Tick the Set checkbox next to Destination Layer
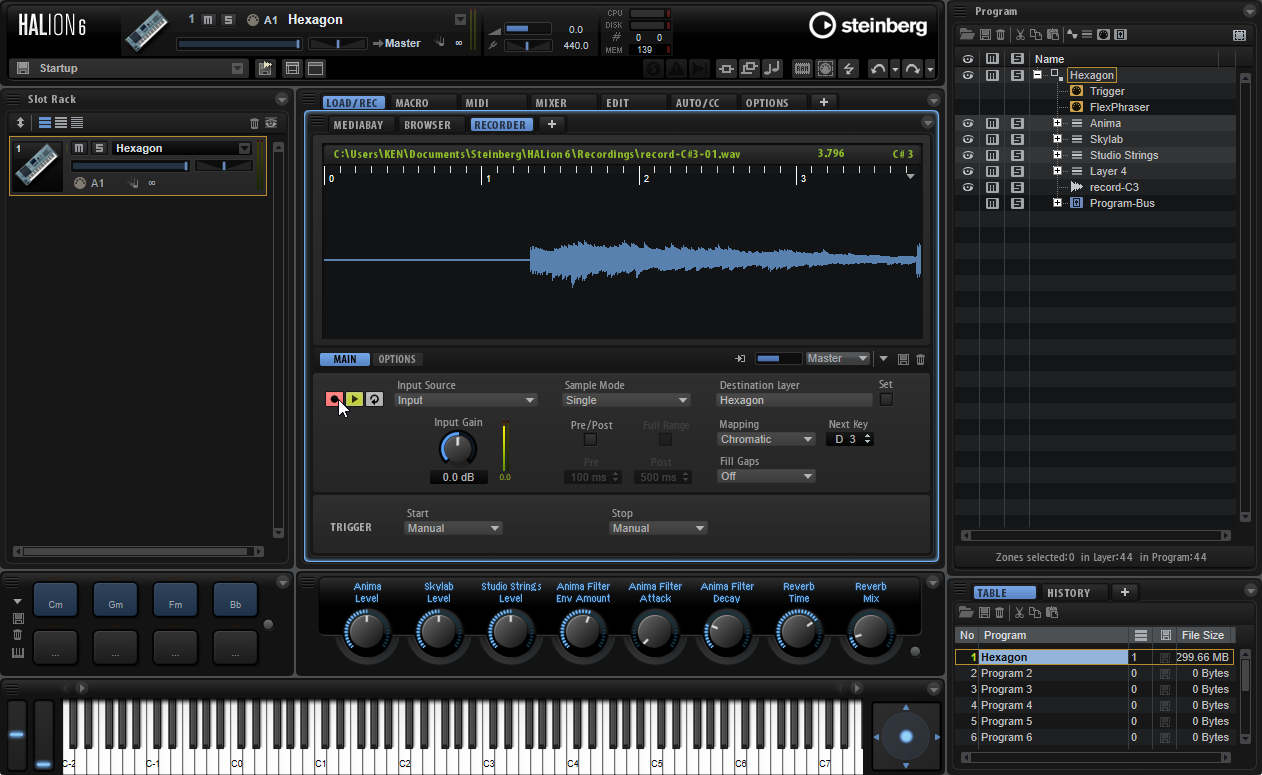This screenshot has height=775, width=1262. coord(886,400)
